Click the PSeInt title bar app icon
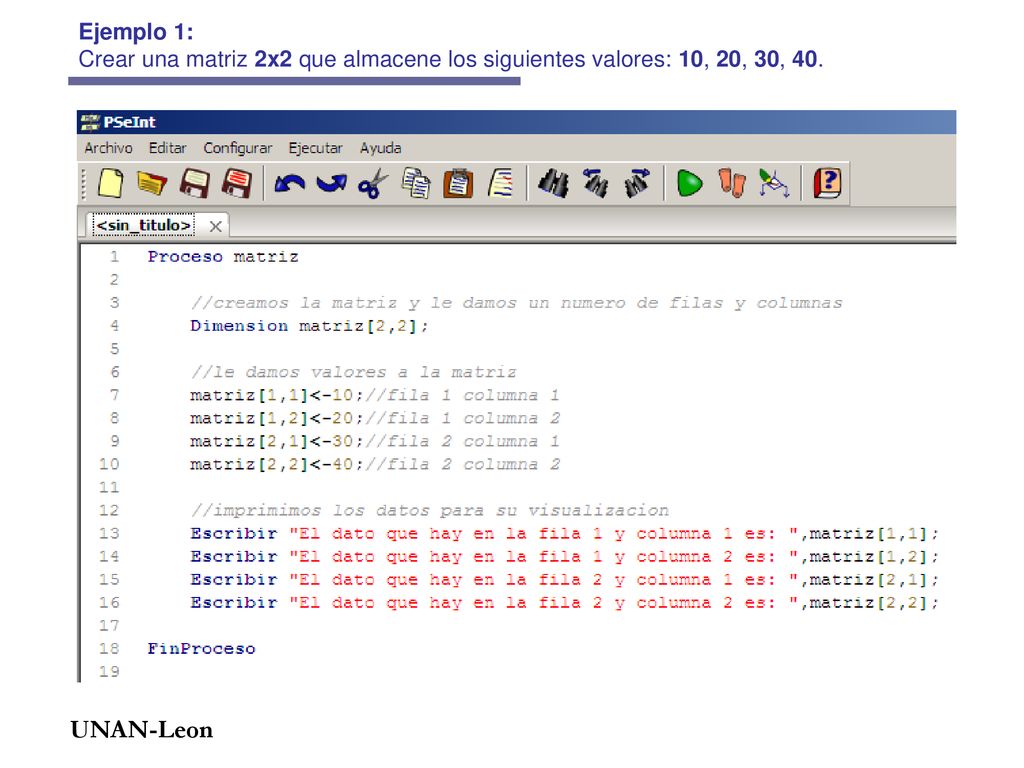Image resolution: width=1024 pixels, height=768 pixels. pyautogui.click(x=90, y=122)
